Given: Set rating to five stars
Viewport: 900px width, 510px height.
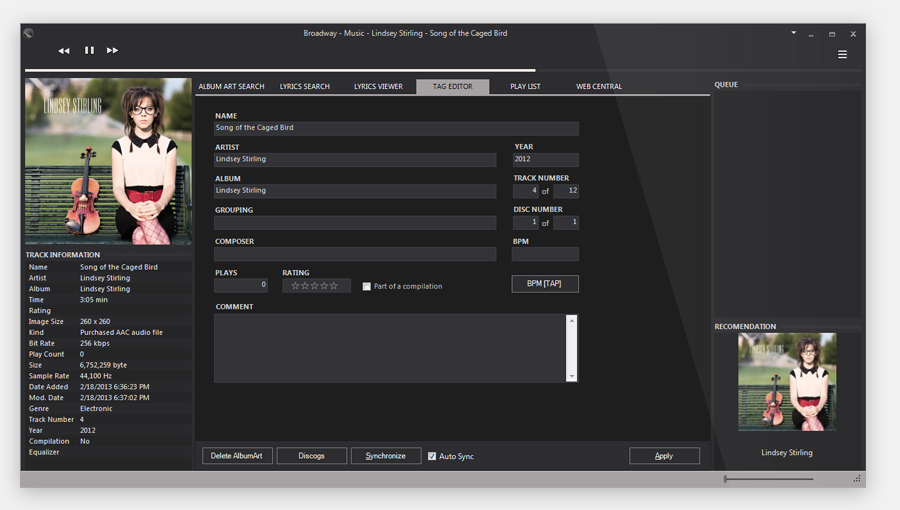Looking at the screenshot, I should point(334,286).
